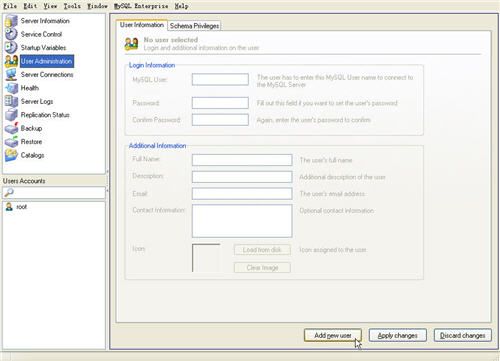Viewport: 500px width, 361px height.
Task: Select the Backup icon
Action: (x=11, y=128)
